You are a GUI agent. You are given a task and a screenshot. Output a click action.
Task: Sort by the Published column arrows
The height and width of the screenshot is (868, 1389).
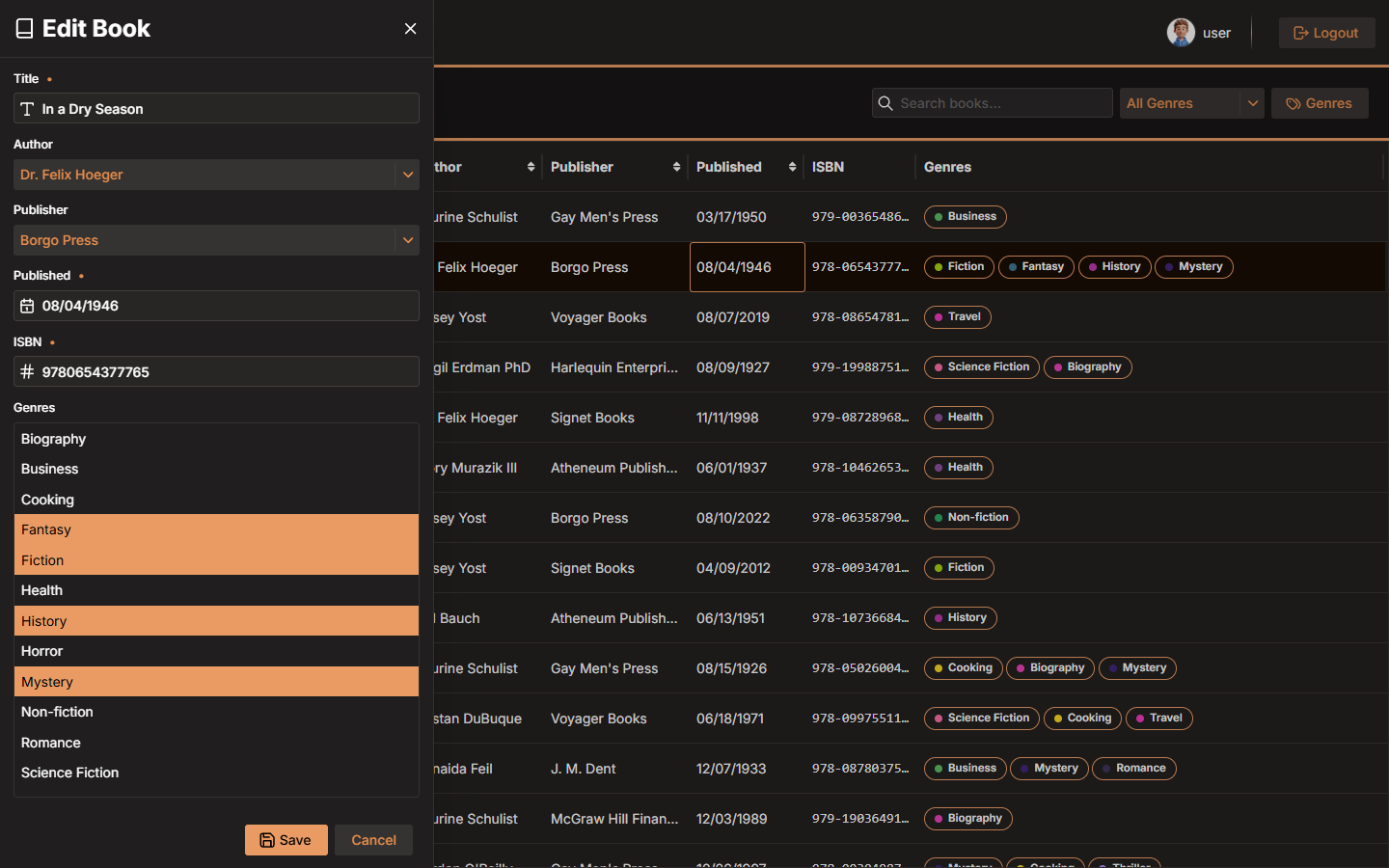pos(792,167)
